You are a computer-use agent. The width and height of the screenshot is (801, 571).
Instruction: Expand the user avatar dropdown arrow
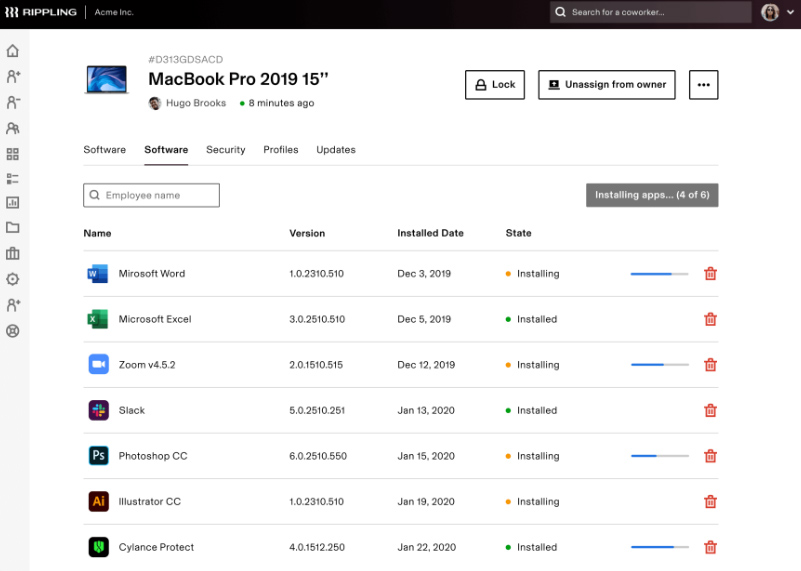[x=790, y=12]
